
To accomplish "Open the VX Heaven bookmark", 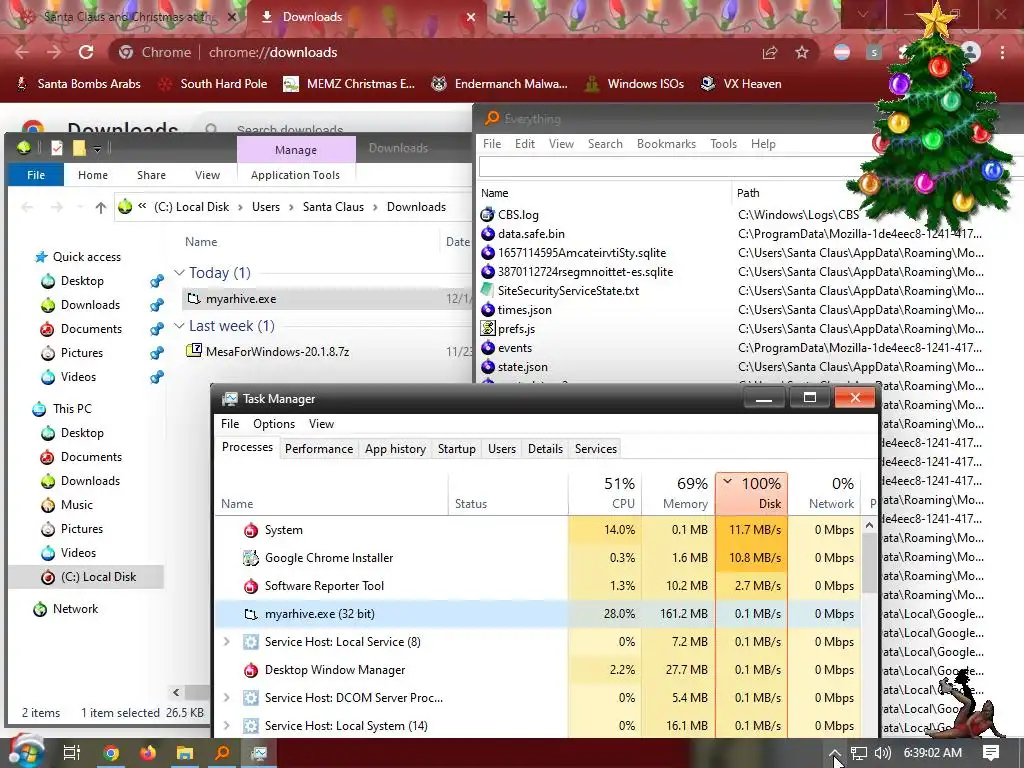I will [x=741, y=84].
